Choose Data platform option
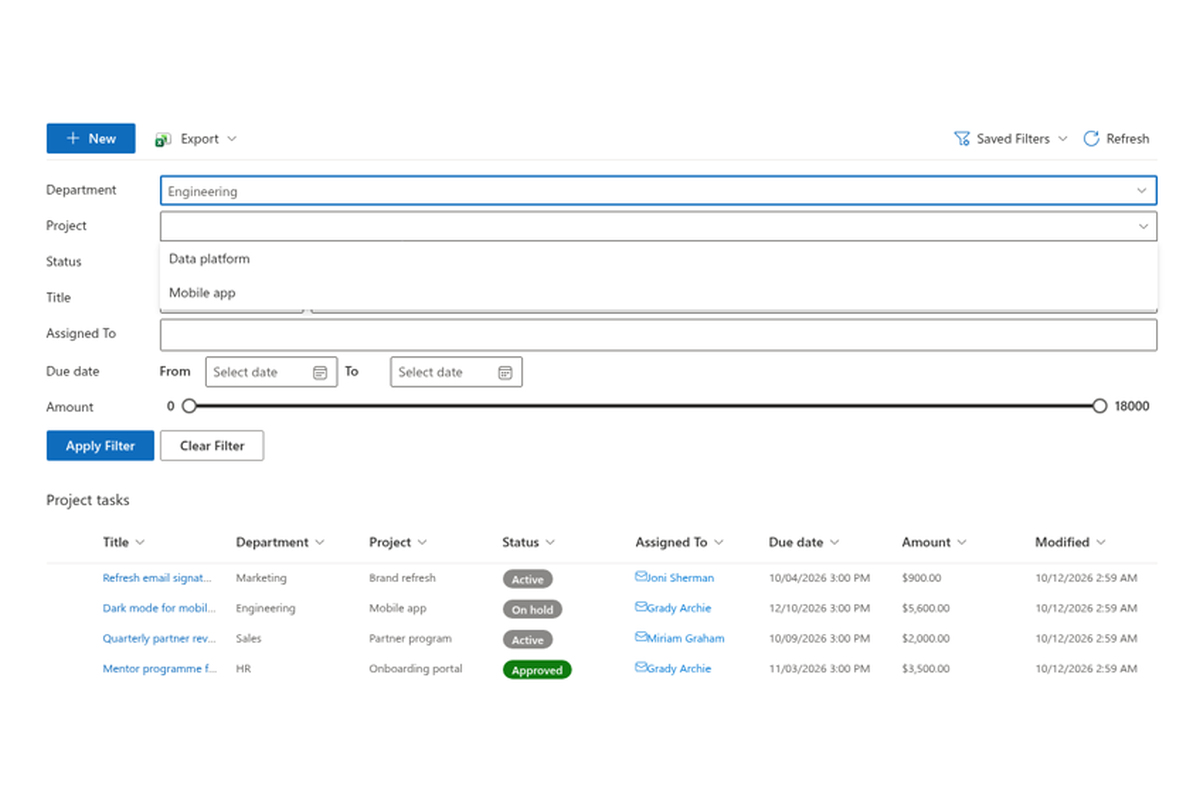The width and height of the screenshot is (1200, 800). [659, 259]
